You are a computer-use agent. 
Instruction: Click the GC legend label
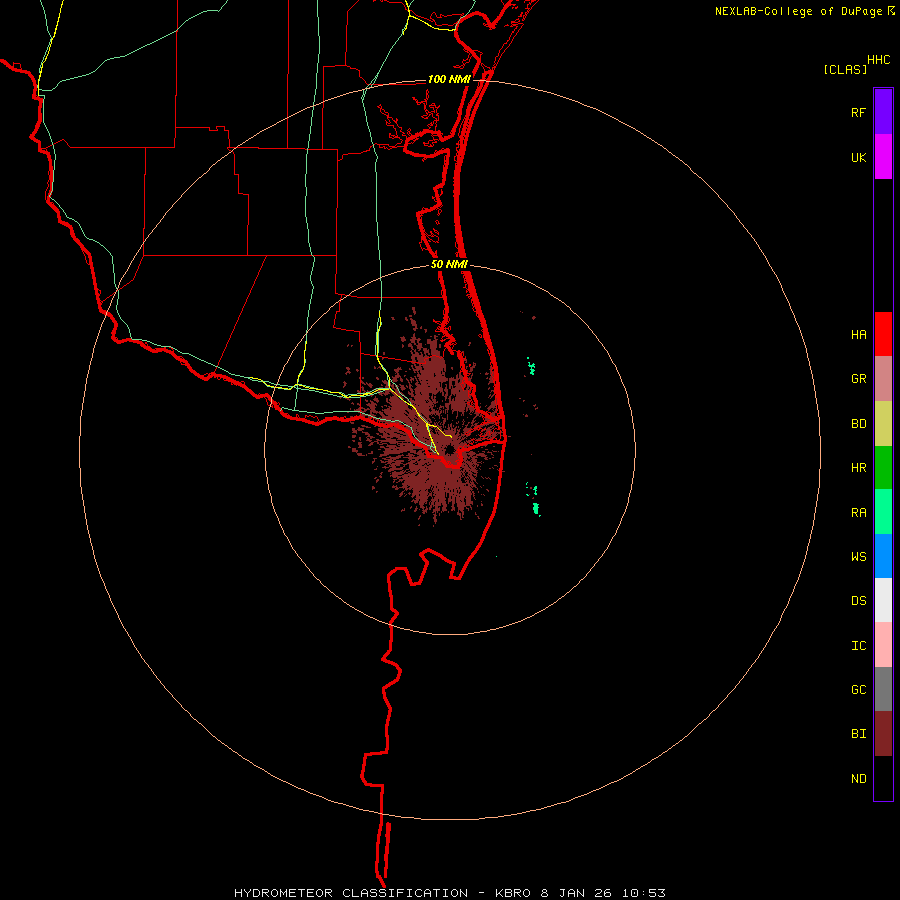pyautogui.click(x=858, y=689)
